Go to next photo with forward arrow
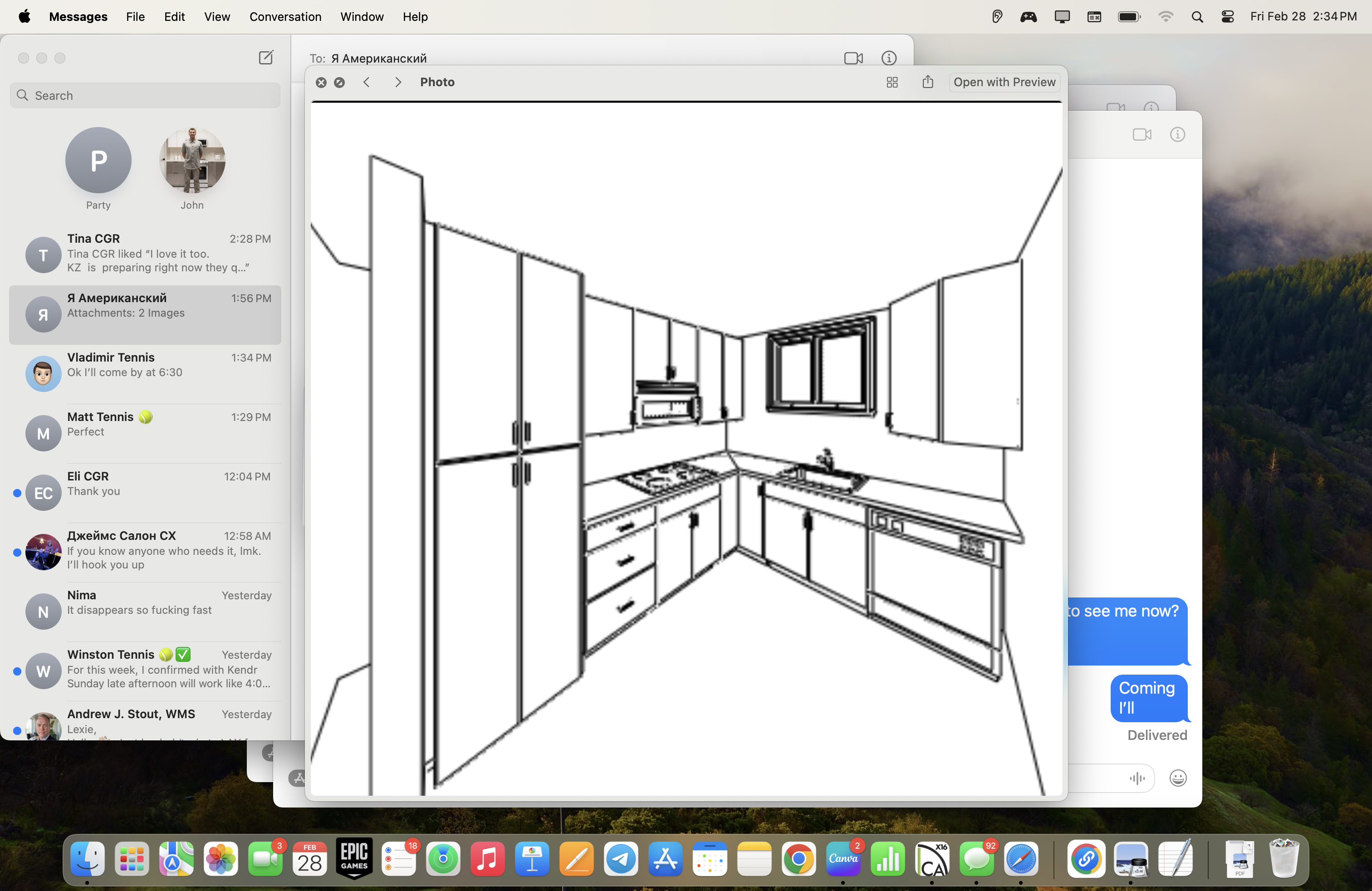Image resolution: width=1372 pixels, height=891 pixels. click(398, 83)
